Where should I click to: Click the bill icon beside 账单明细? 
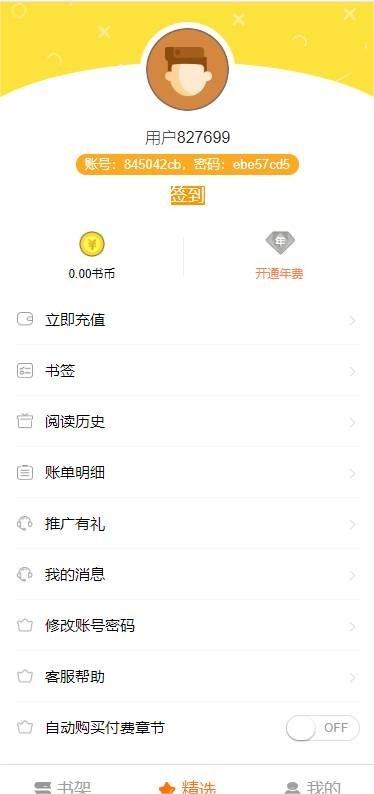25,473
